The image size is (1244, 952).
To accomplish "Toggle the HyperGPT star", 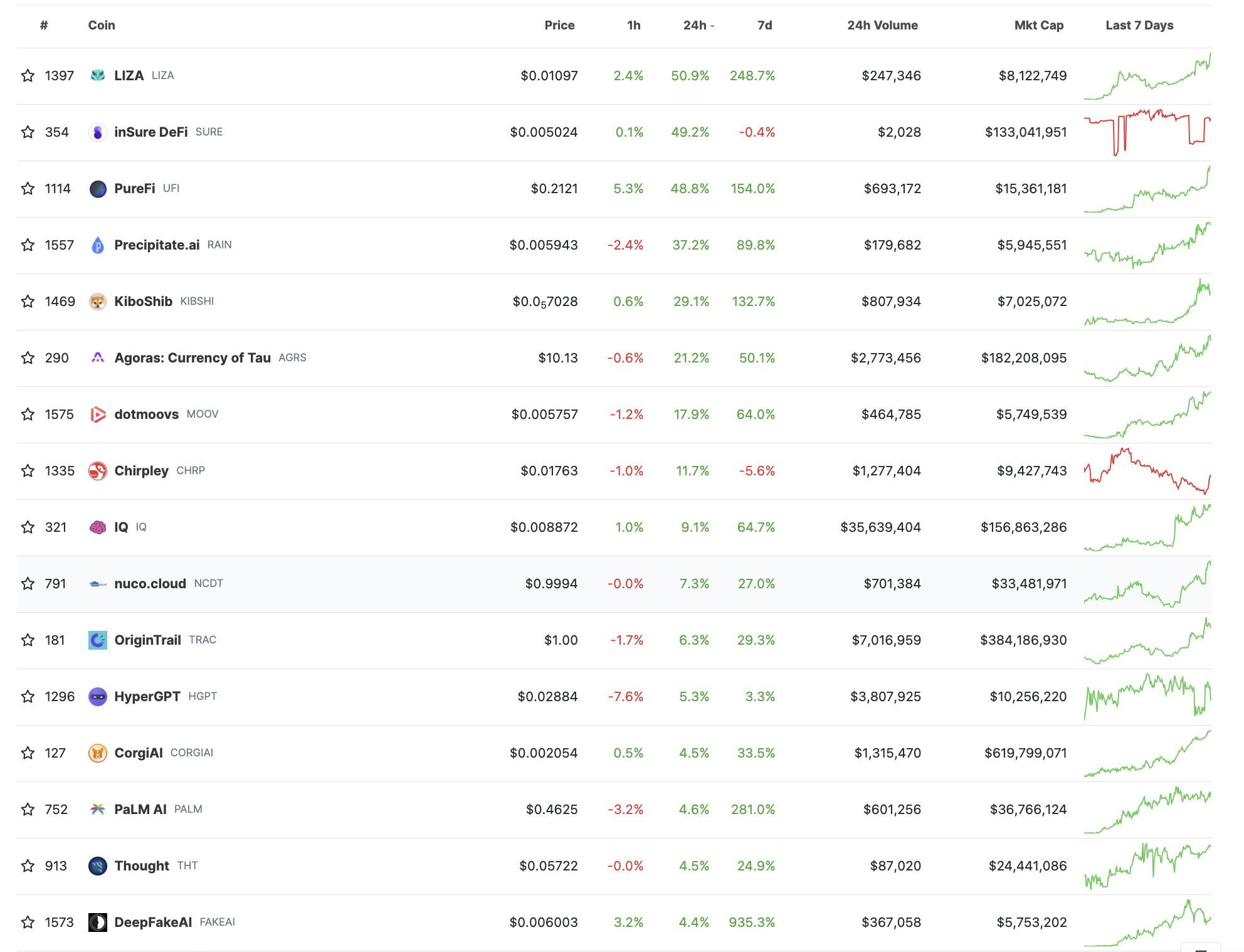I will coord(28,697).
